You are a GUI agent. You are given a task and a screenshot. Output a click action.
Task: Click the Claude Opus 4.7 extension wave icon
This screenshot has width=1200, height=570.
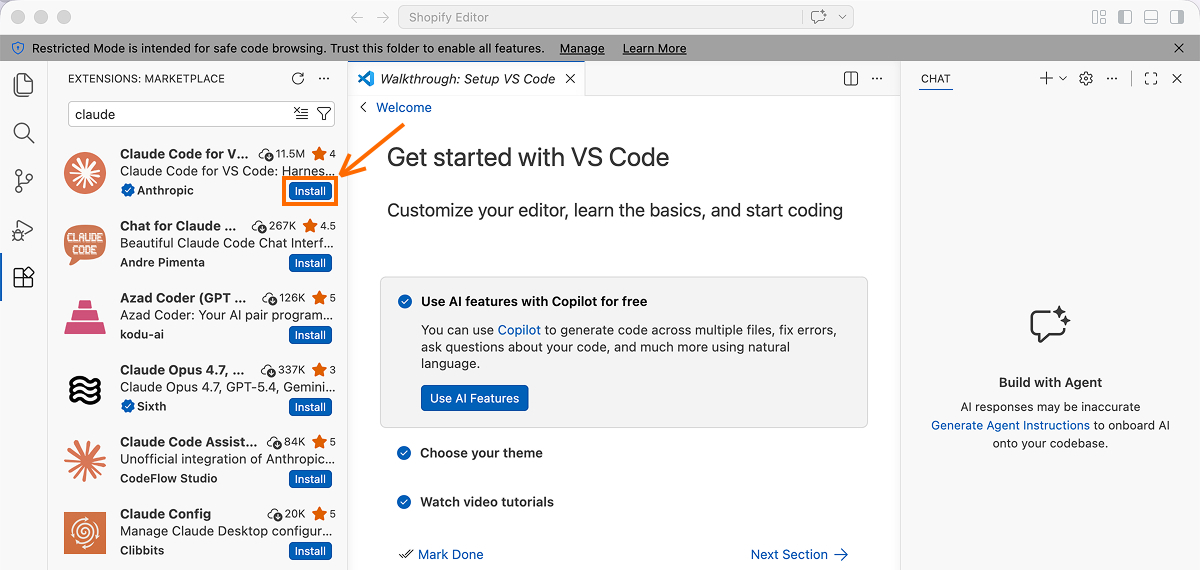click(85, 389)
